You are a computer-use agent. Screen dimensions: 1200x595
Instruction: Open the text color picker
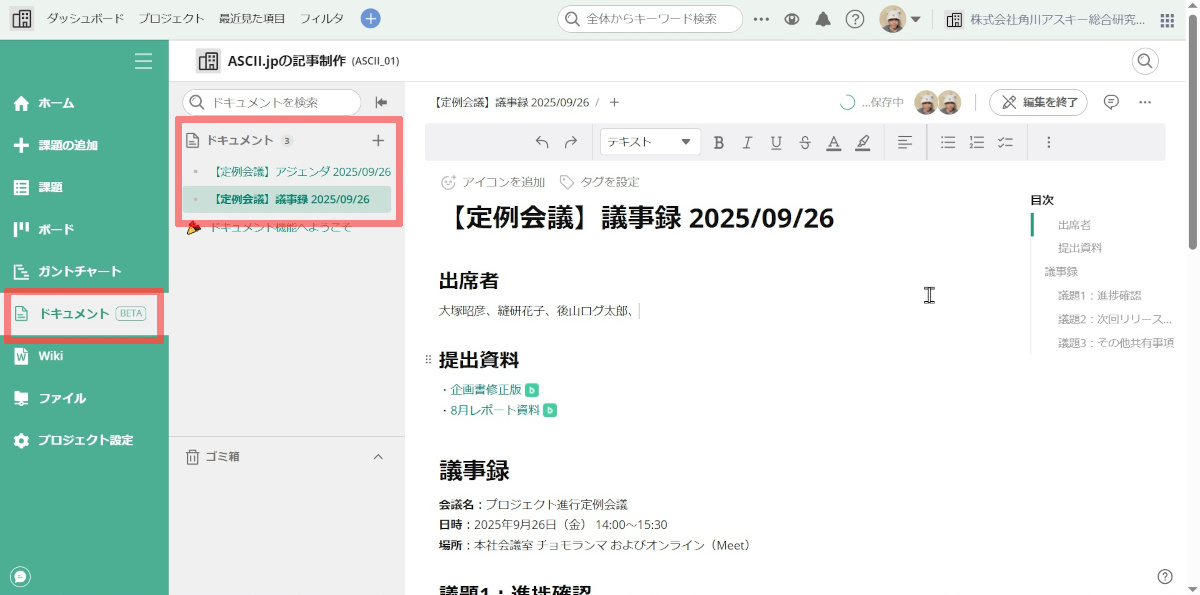[x=834, y=142]
